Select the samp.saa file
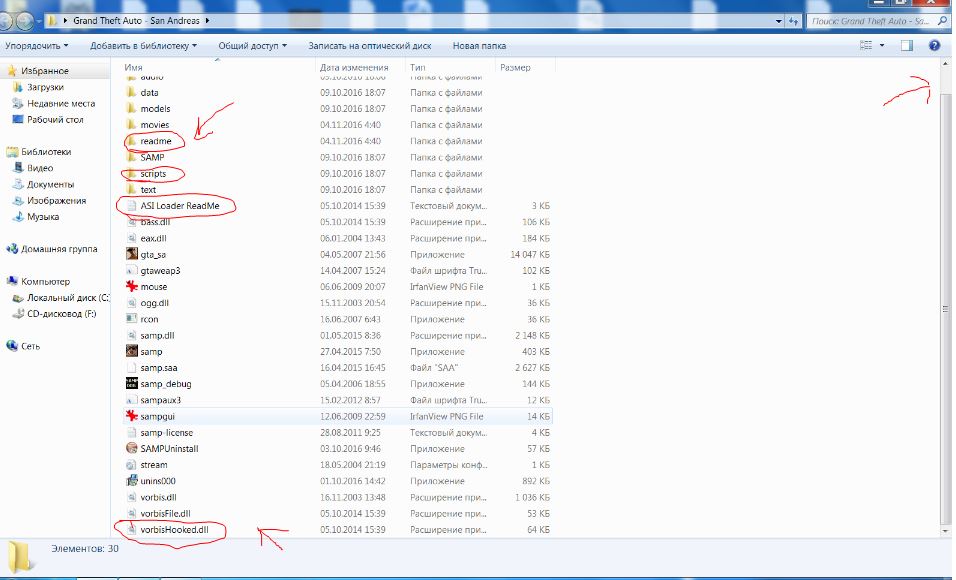 point(159,368)
